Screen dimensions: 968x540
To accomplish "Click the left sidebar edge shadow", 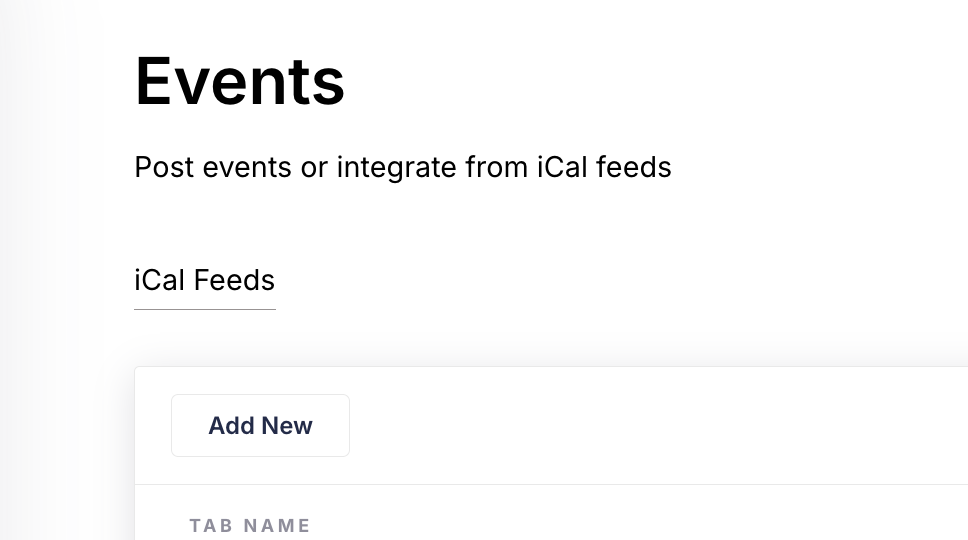I will (x=37, y=270).
